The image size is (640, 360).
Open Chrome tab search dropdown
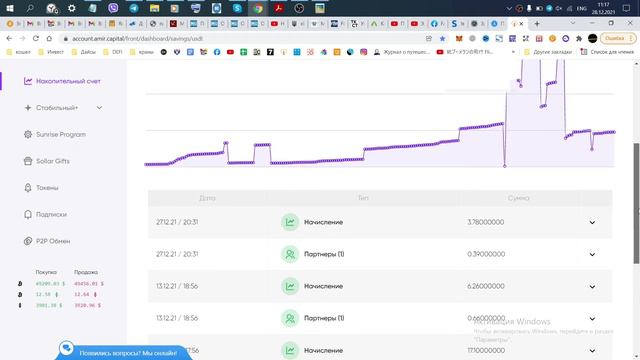click(x=573, y=23)
